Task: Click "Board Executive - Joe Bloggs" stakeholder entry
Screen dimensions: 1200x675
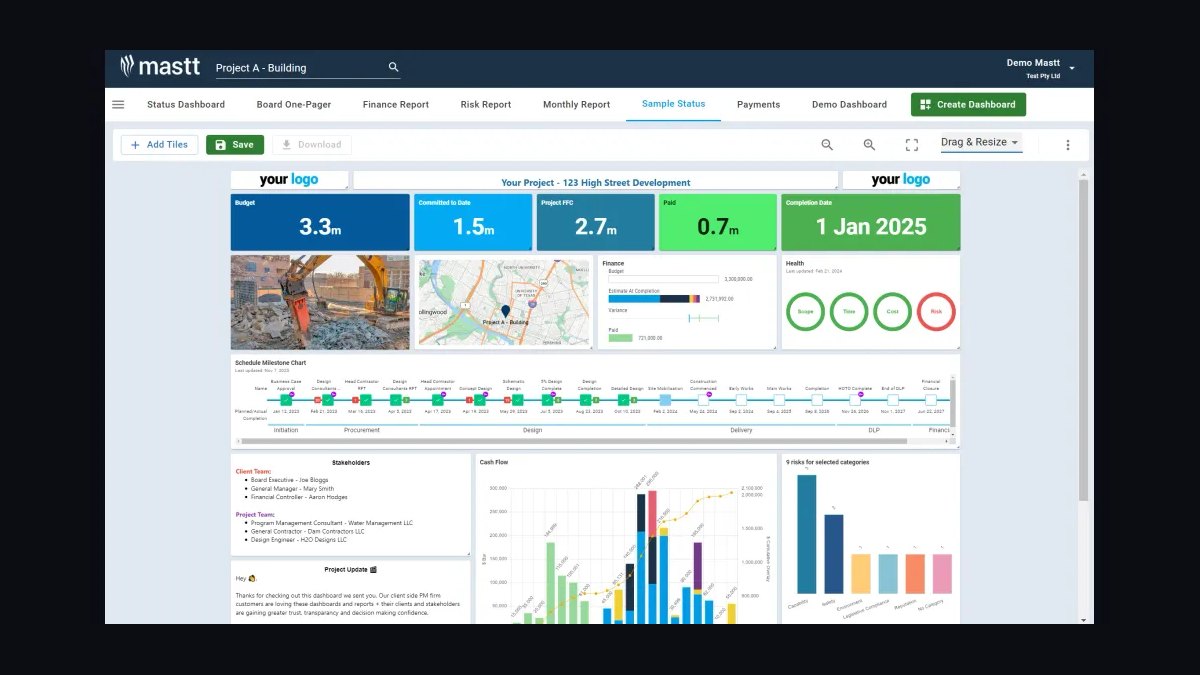Action: click(290, 480)
